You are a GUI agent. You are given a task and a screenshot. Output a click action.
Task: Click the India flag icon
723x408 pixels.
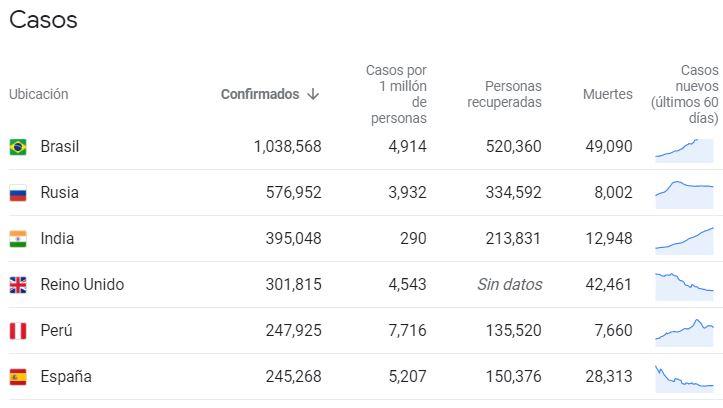18,239
